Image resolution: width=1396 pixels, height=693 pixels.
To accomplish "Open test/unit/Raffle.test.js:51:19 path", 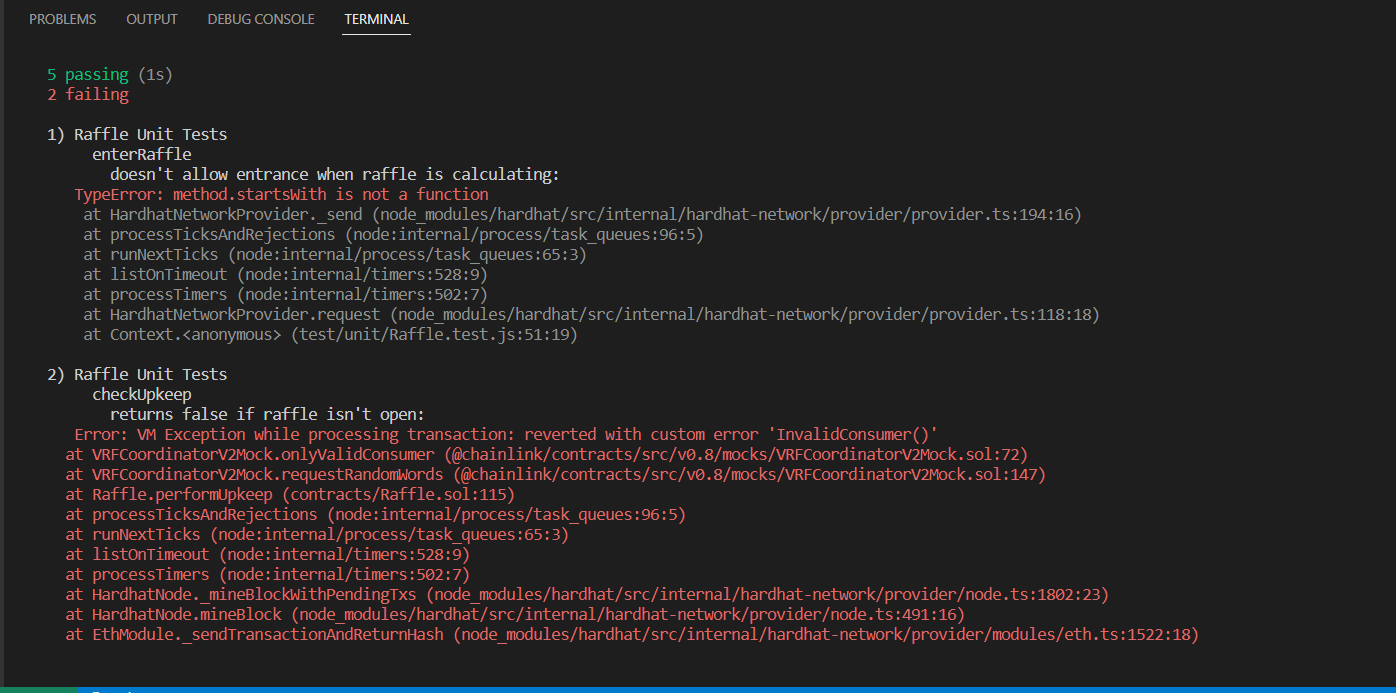I will 434,335.
